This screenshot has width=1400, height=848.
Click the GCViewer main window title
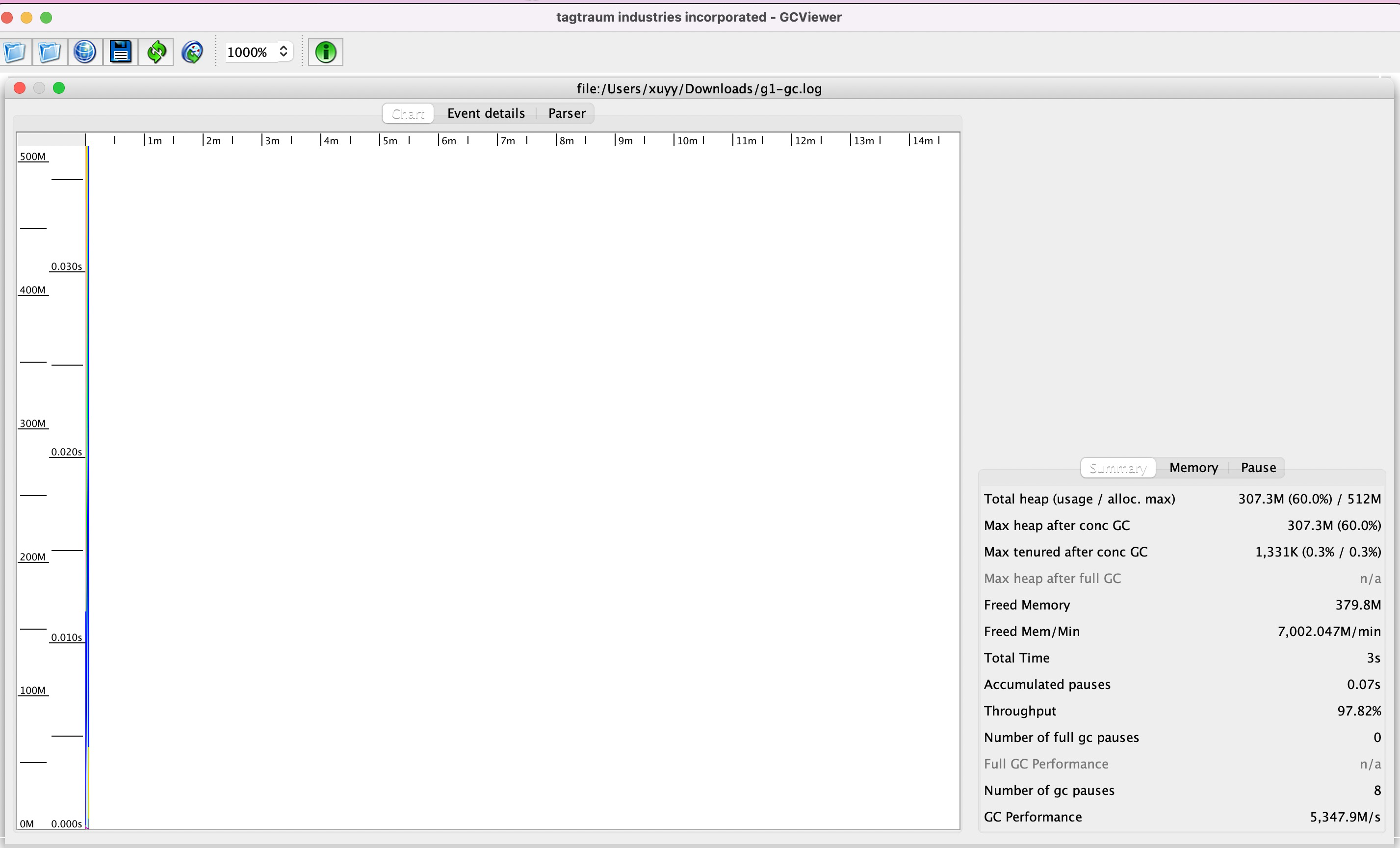pyautogui.click(x=699, y=17)
